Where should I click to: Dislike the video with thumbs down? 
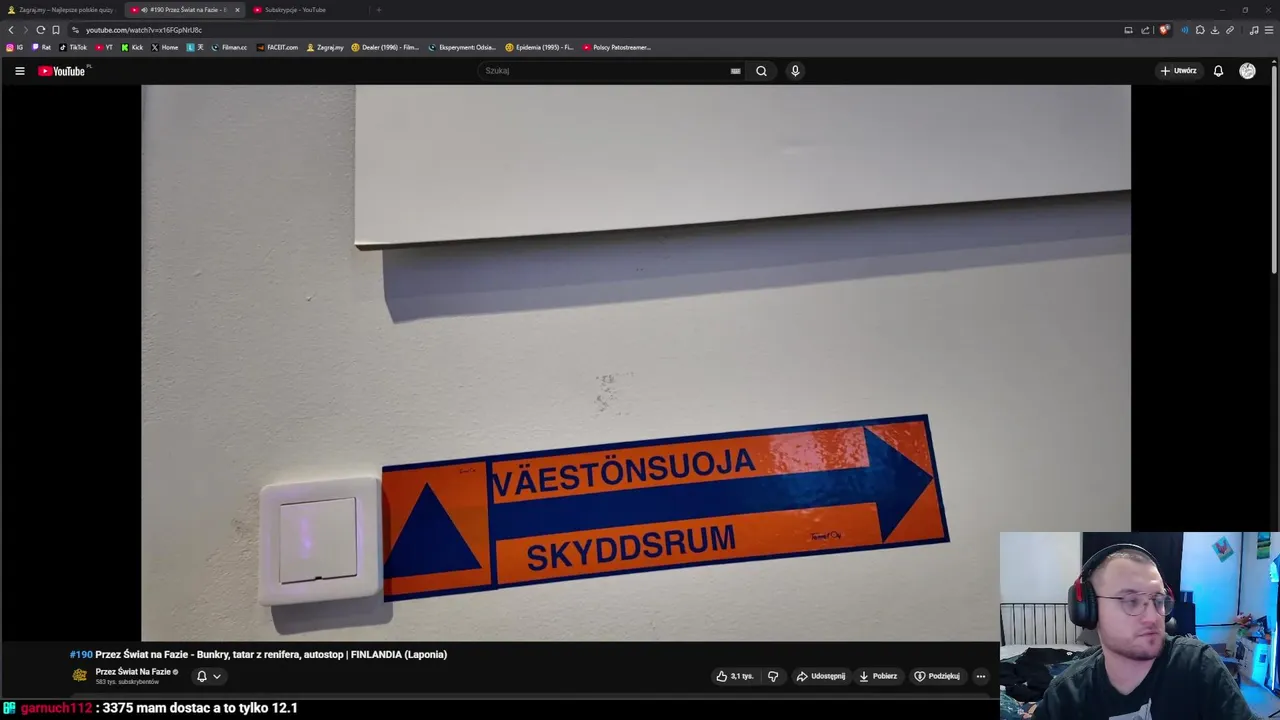[x=773, y=676]
